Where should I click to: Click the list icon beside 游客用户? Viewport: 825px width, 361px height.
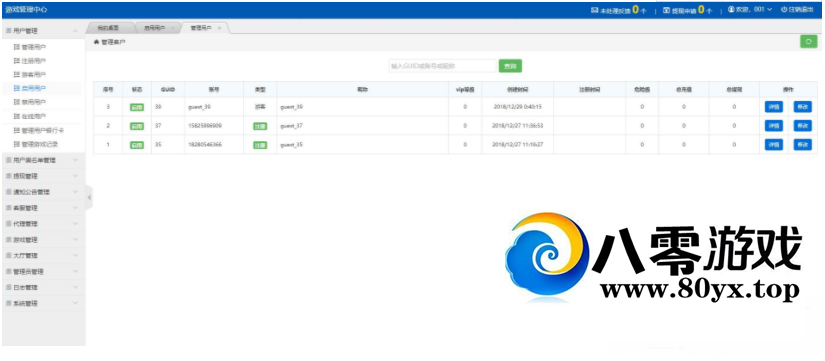17,75
